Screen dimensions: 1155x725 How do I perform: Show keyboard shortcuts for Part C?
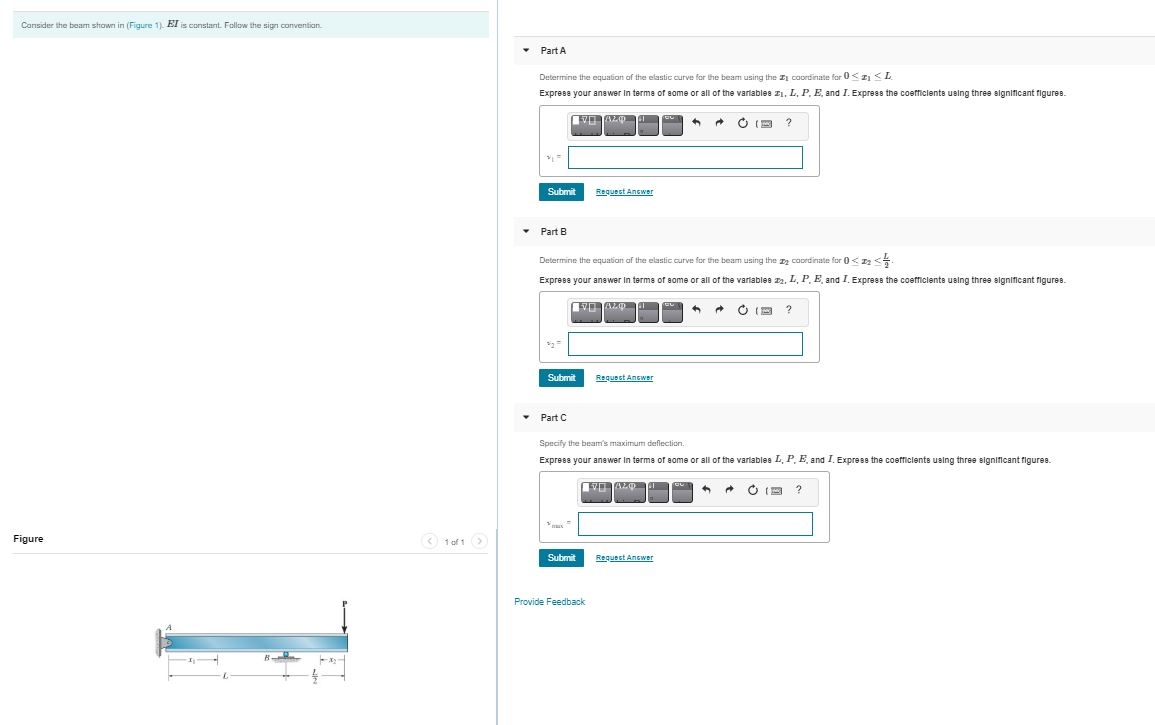pyautogui.click(x=775, y=491)
